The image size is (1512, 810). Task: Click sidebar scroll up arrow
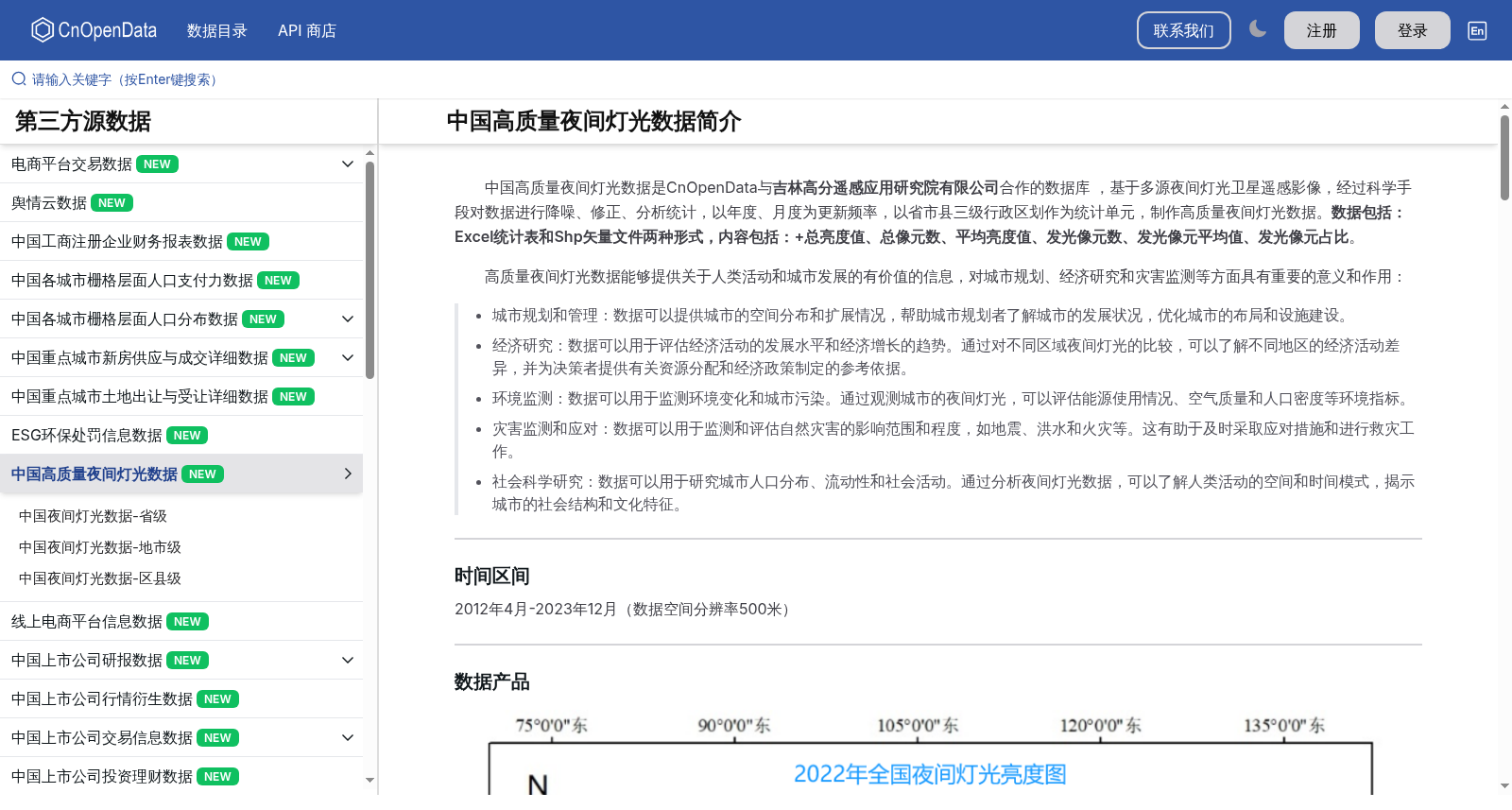pyautogui.click(x=370, y=152)
